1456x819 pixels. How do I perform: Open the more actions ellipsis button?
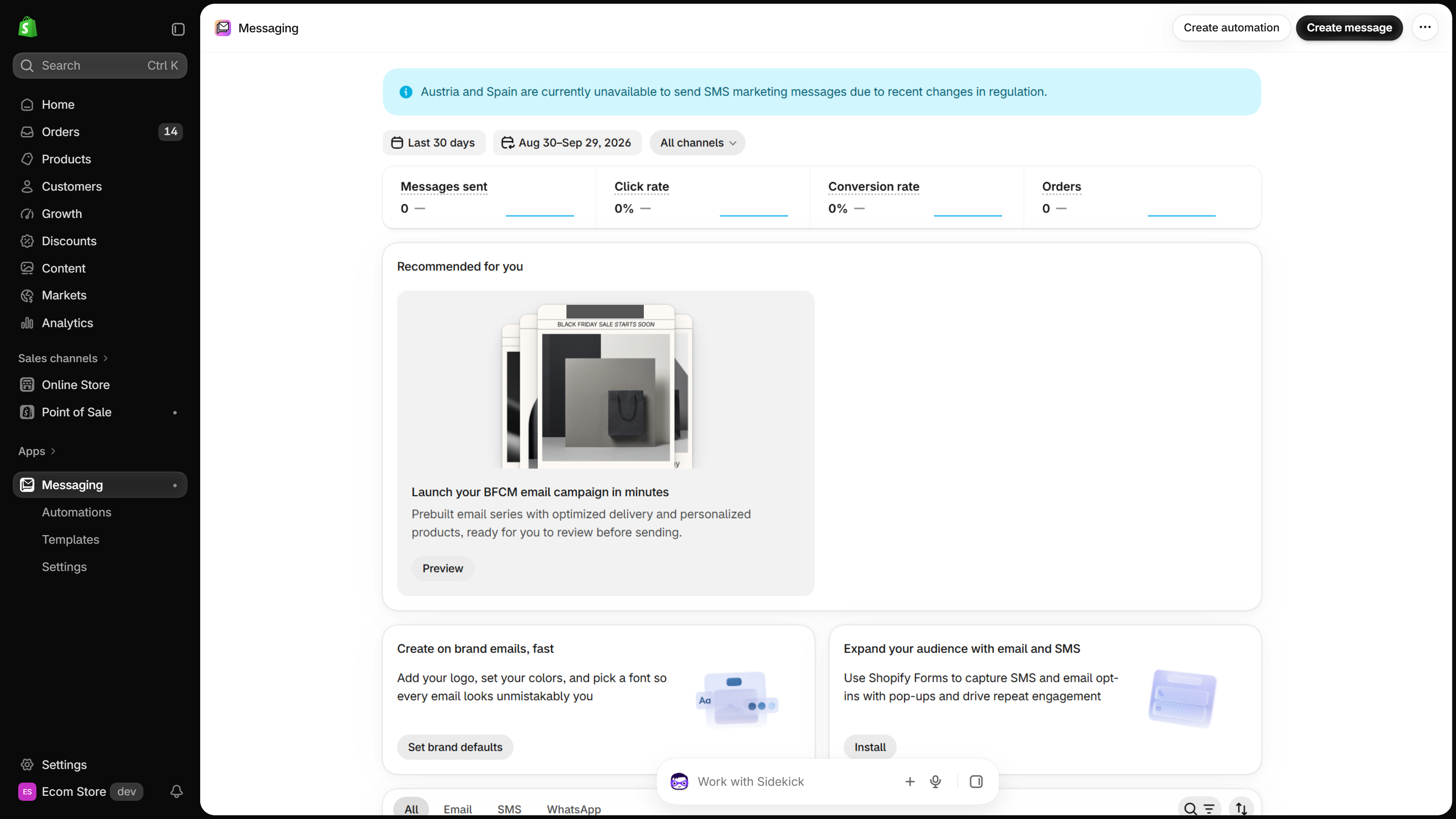1425,27
